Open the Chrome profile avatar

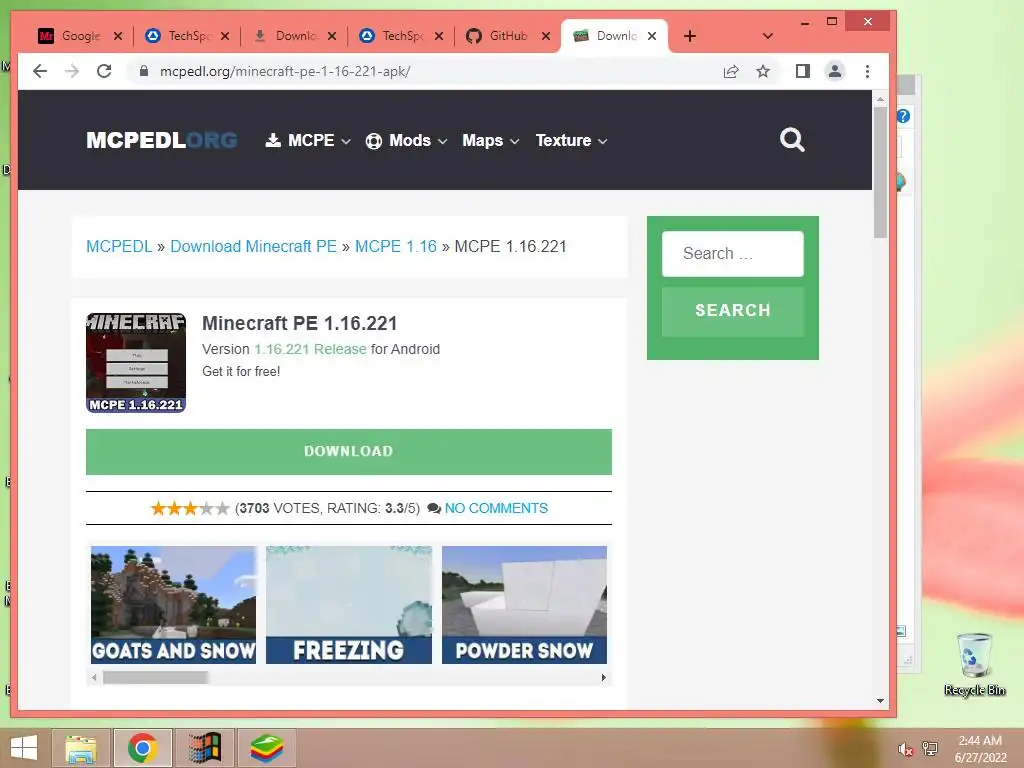point(835,71)
